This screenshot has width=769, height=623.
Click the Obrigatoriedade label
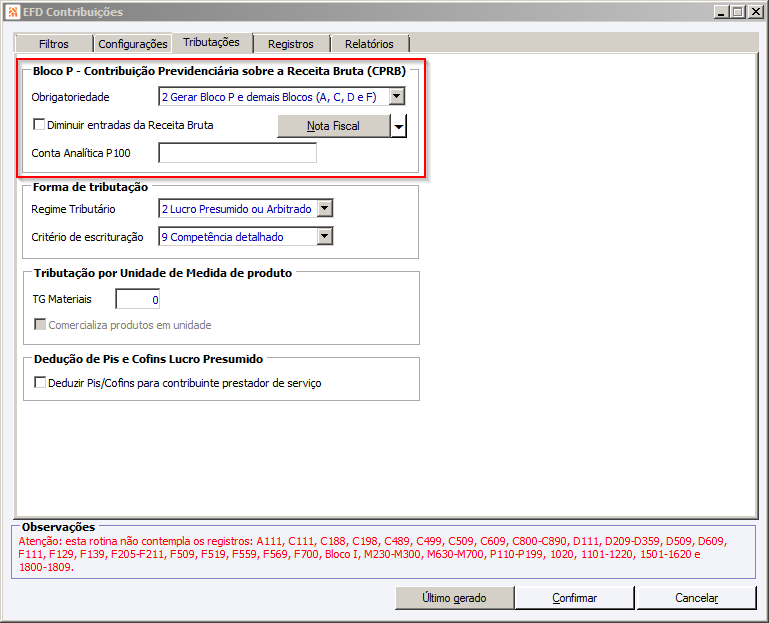click(x=71, y=97)
